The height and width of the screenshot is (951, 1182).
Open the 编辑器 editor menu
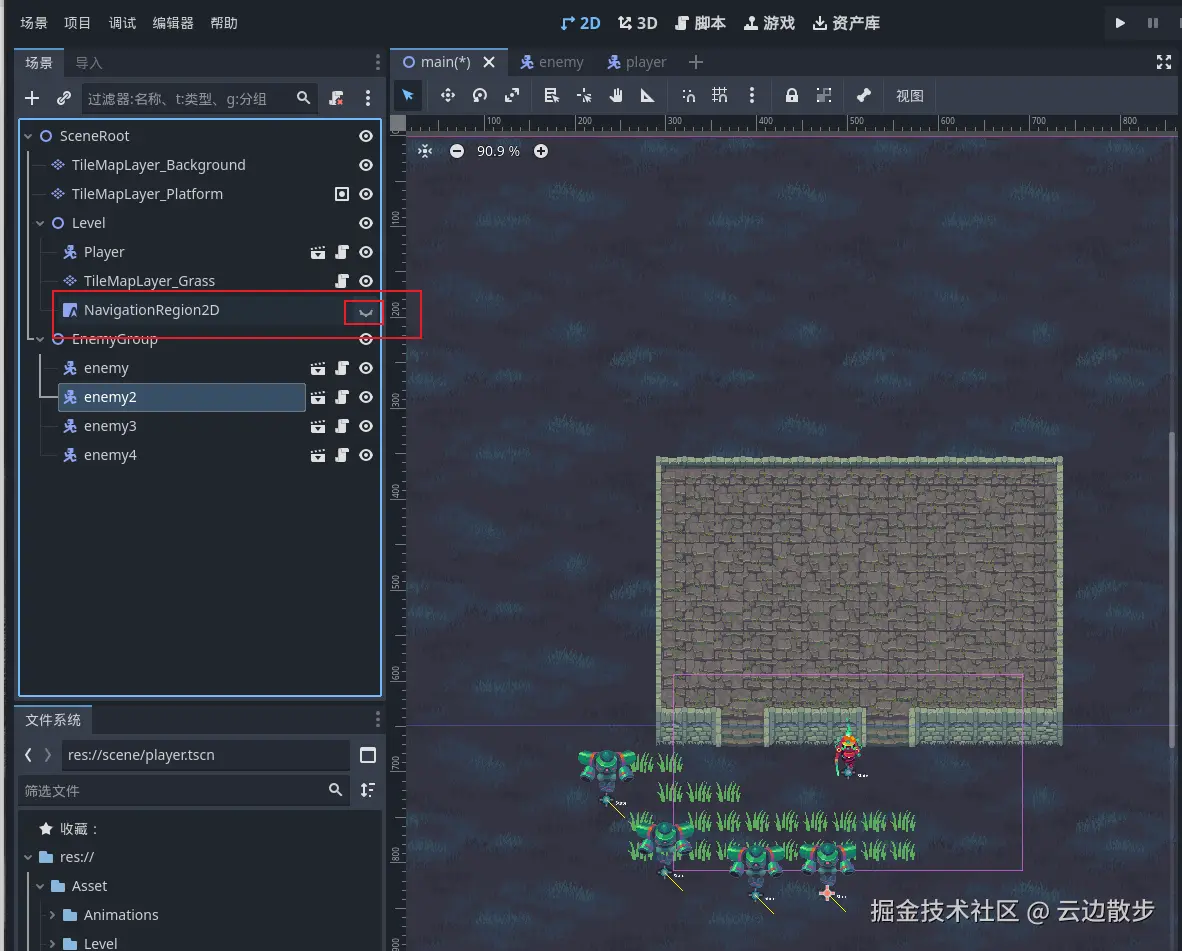click(173, 23)
